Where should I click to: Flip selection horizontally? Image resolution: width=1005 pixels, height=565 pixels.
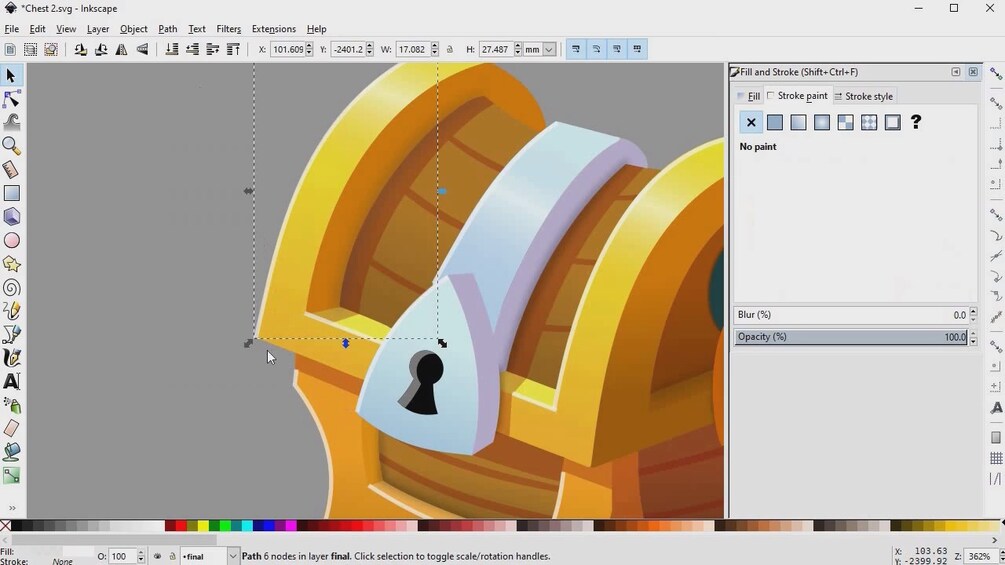(121, 49)
